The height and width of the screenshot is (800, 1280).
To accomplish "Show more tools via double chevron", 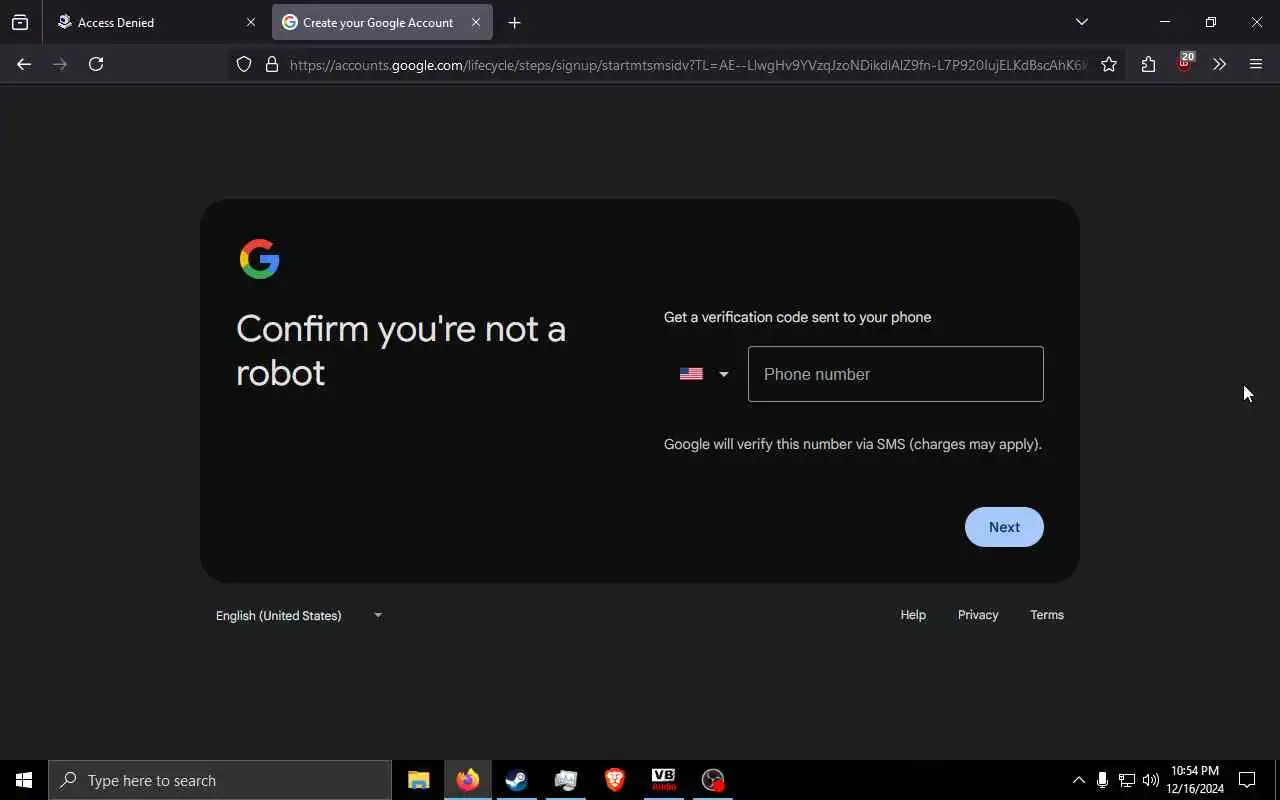I will coord(1219,64).
